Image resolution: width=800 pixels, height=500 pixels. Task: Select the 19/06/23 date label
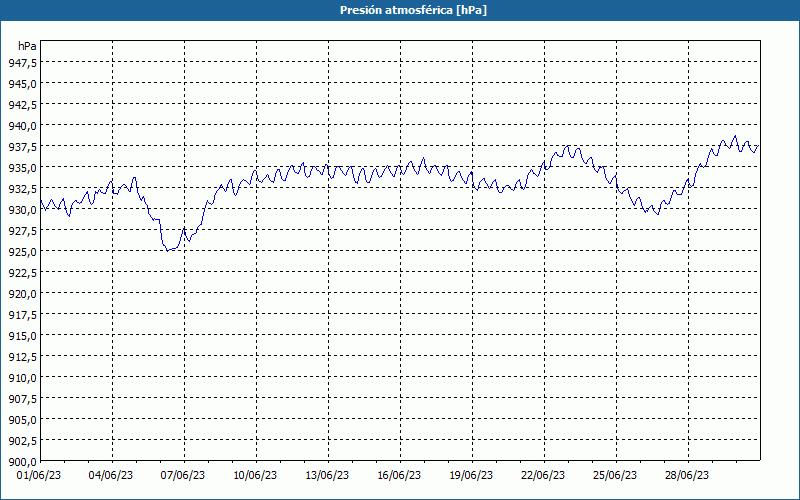[x=471, y=476]
